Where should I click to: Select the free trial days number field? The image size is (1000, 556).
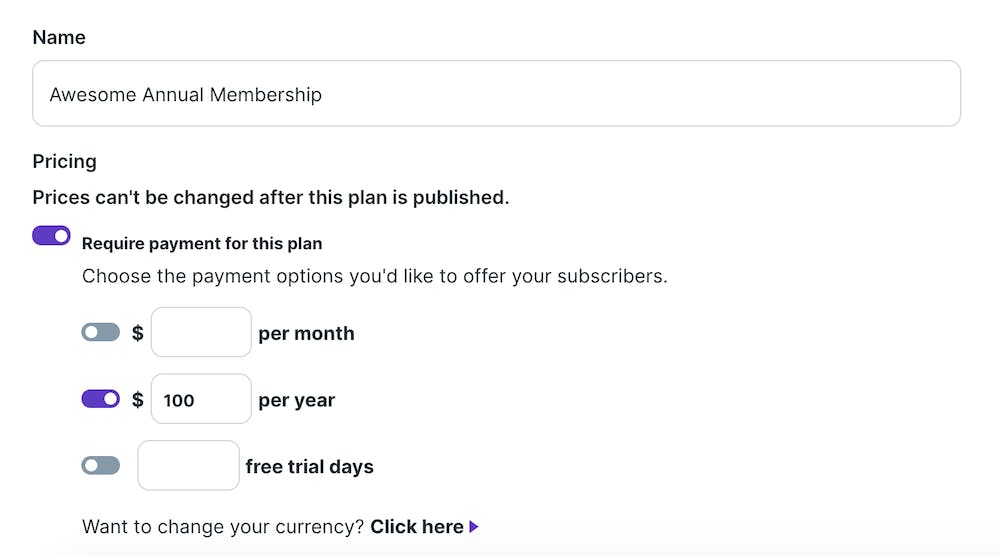tap(188, 465)
